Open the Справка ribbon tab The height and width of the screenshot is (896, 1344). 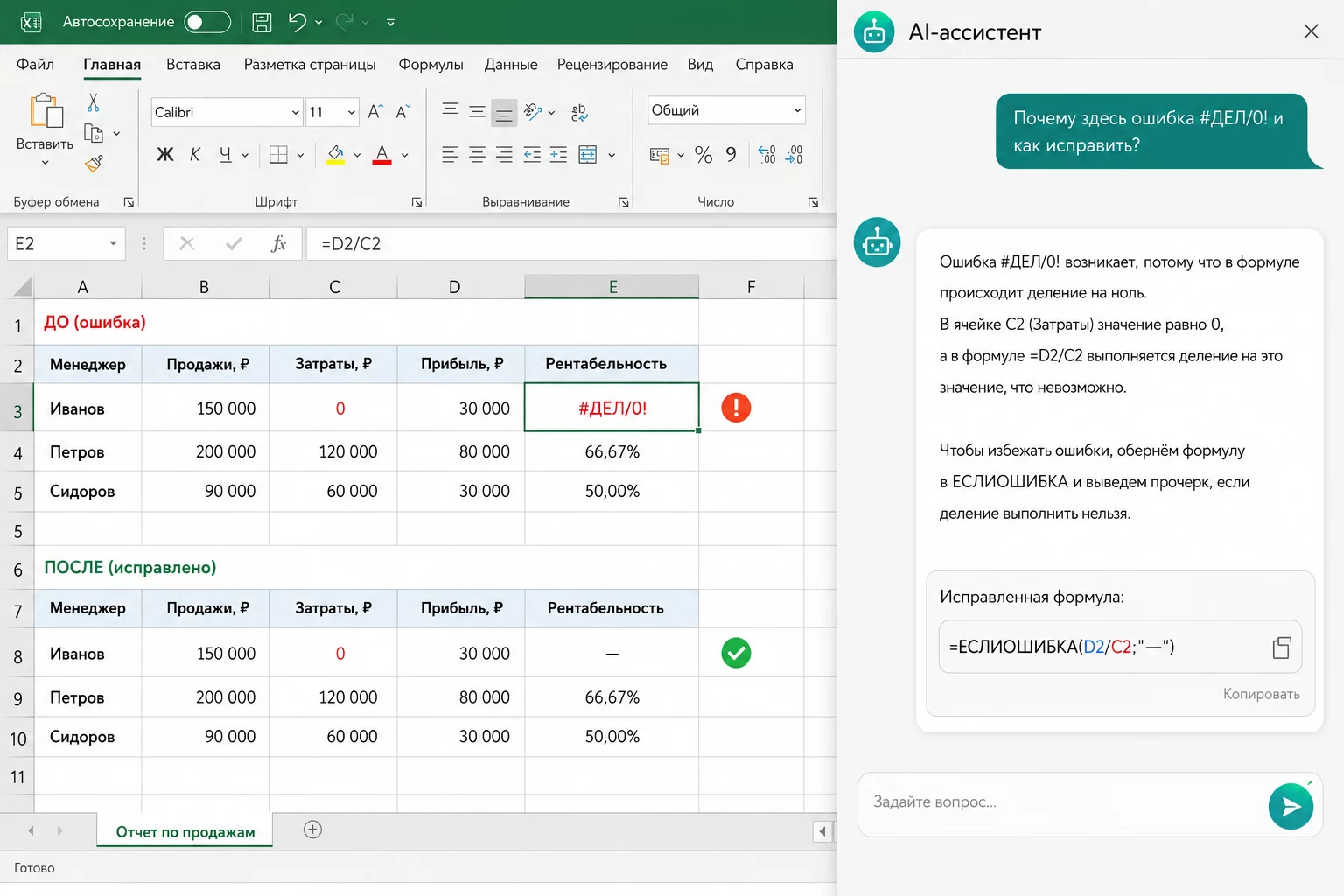point(764,64)
